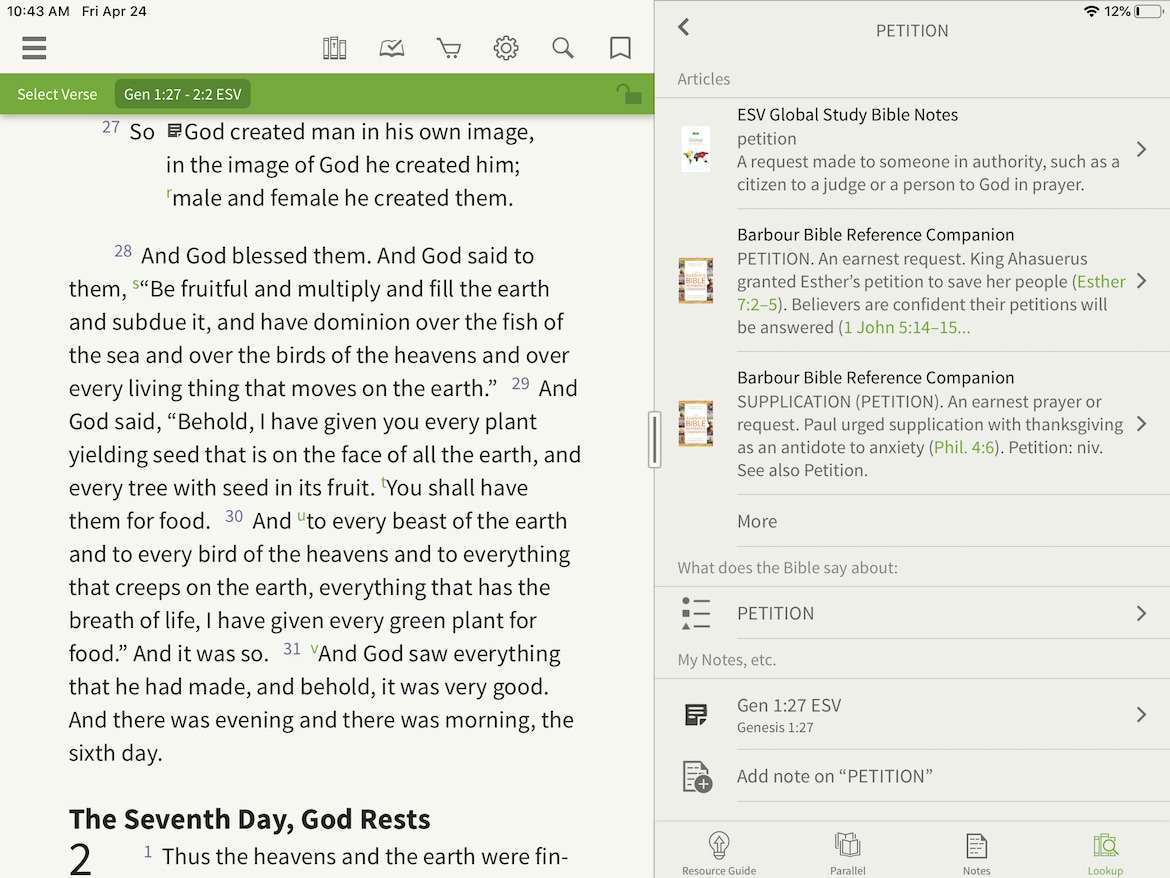Tap cross-reference t before "You shall have"
Screen dimensions: 1170x878
pyautogui.click(x=384, y=483)
